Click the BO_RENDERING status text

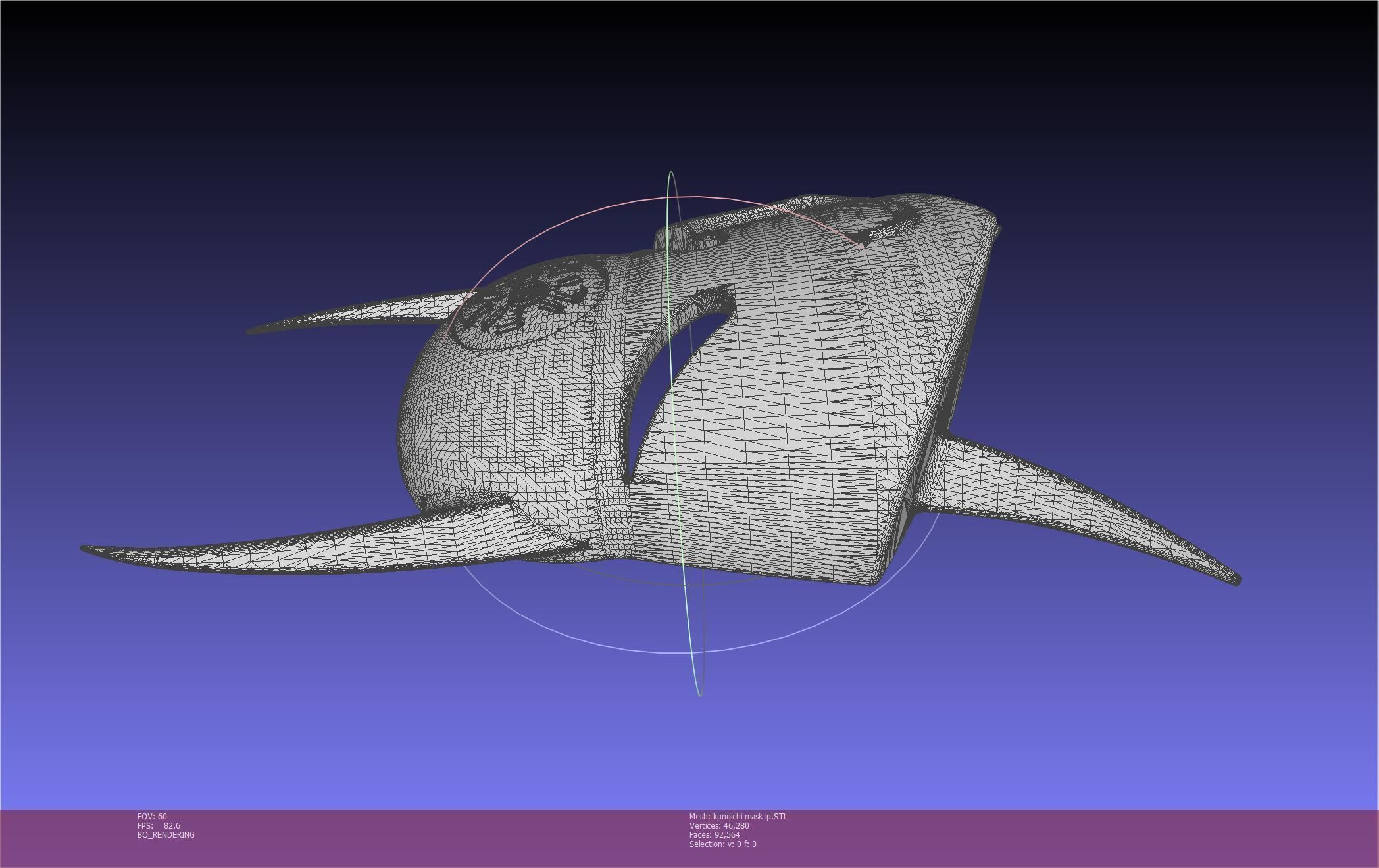click(166, 834)
